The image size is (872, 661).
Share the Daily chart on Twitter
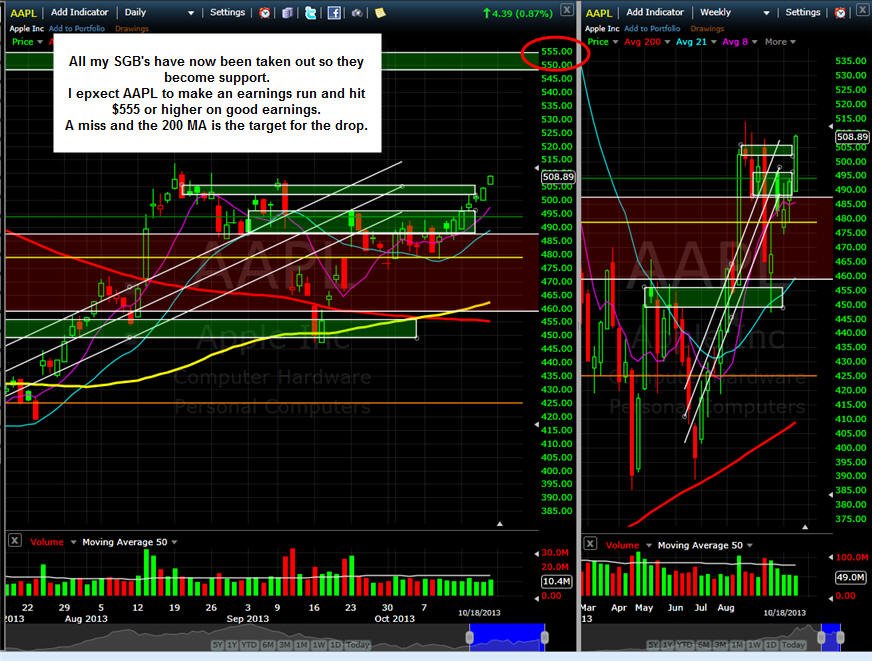click(310, 12)
